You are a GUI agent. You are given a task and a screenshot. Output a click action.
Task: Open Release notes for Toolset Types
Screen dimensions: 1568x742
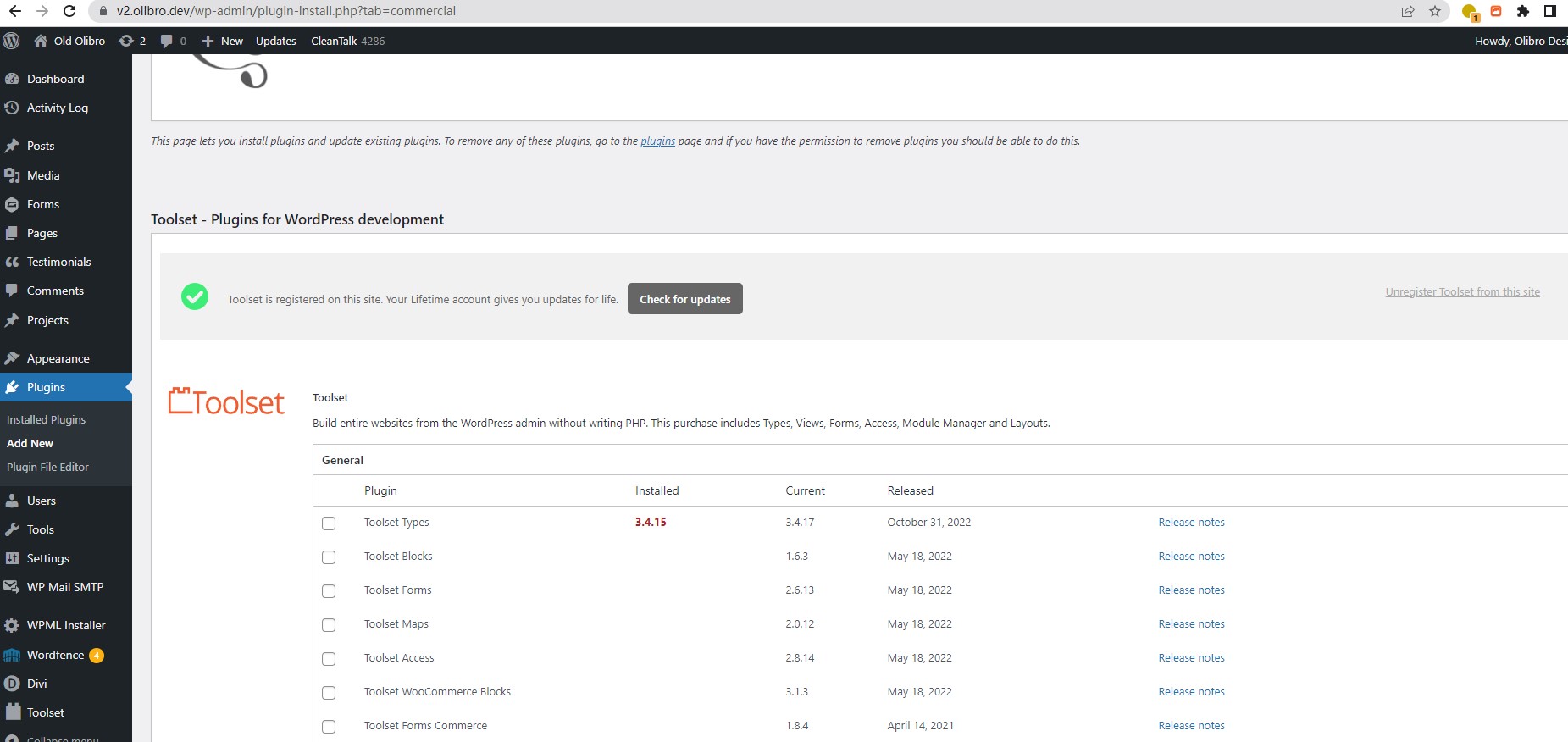point(1192,523)
